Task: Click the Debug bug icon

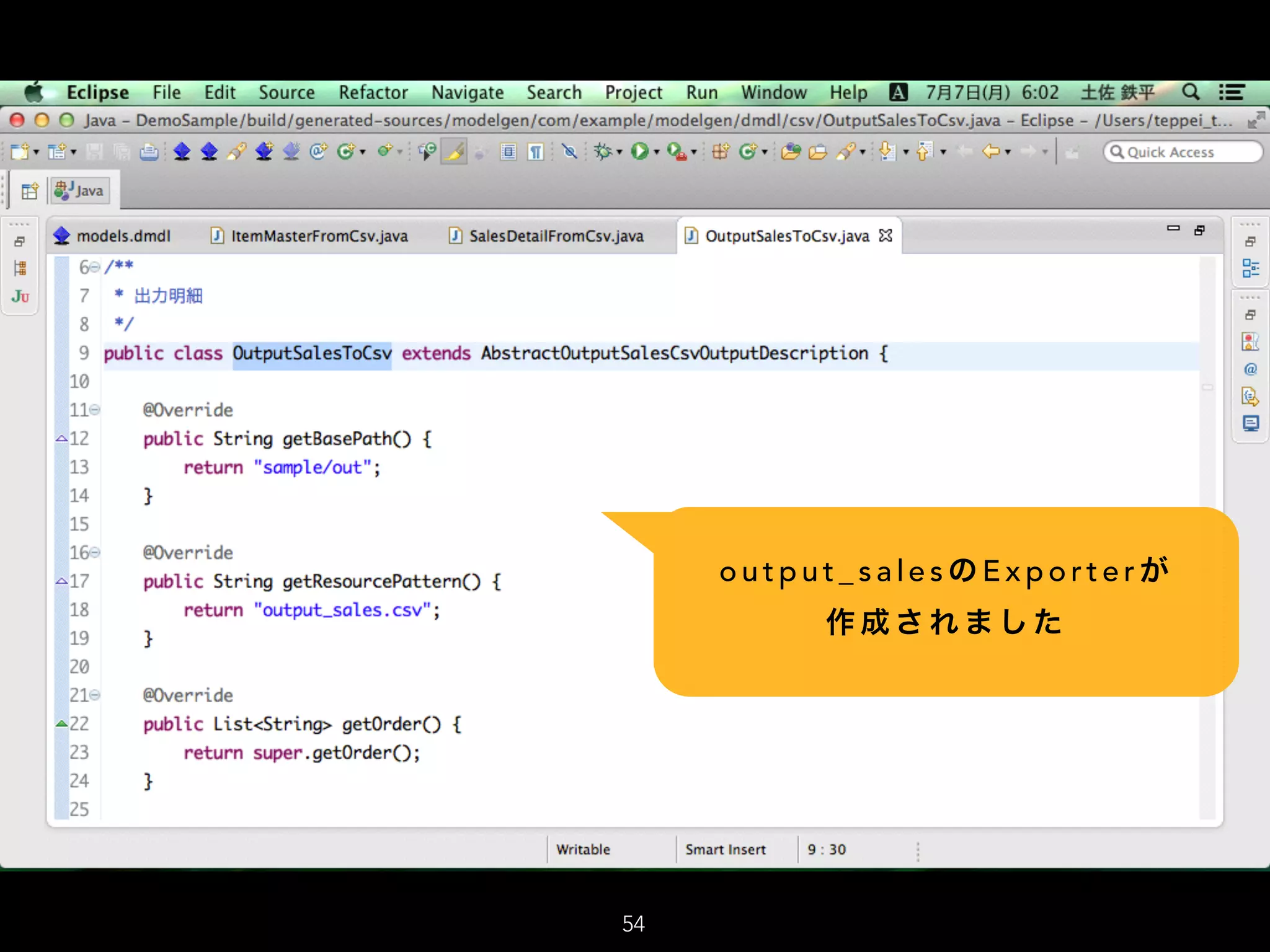Action: click(x=602, y=151)
